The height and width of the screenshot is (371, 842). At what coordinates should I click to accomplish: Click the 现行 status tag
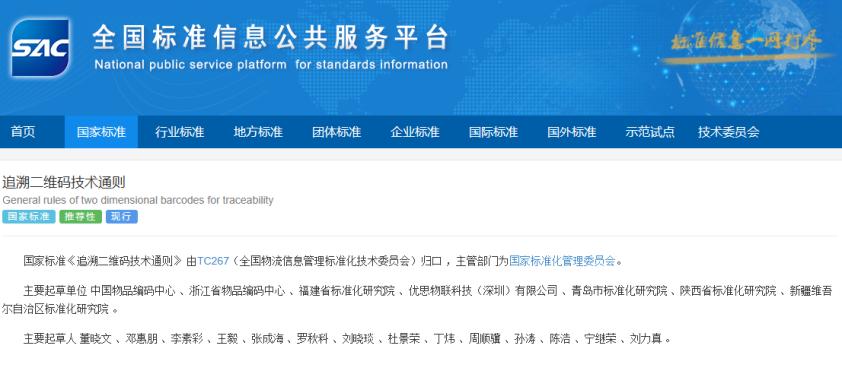[x=122, y=217]
